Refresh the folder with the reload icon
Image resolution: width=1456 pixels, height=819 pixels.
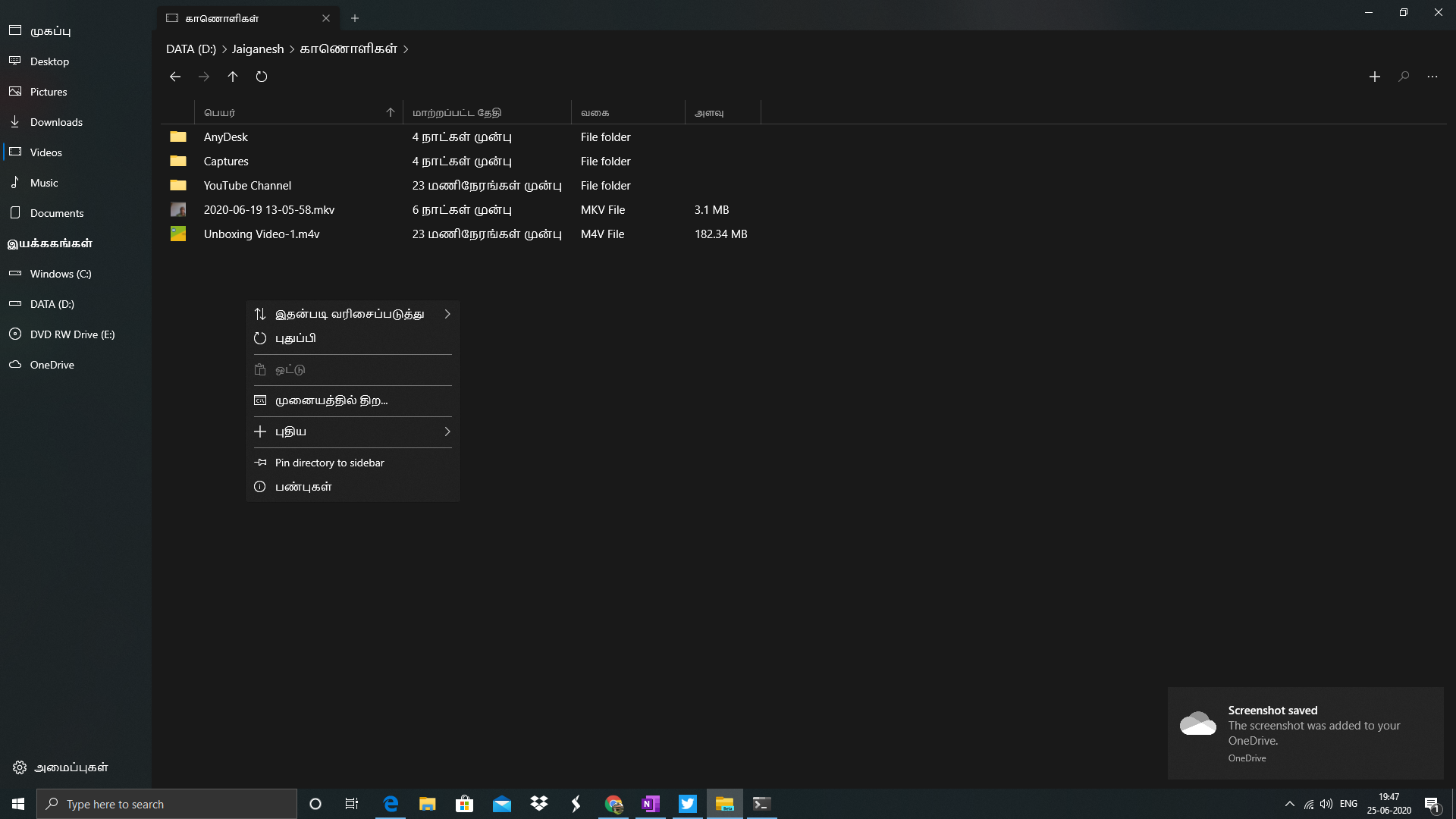point(262,77)
